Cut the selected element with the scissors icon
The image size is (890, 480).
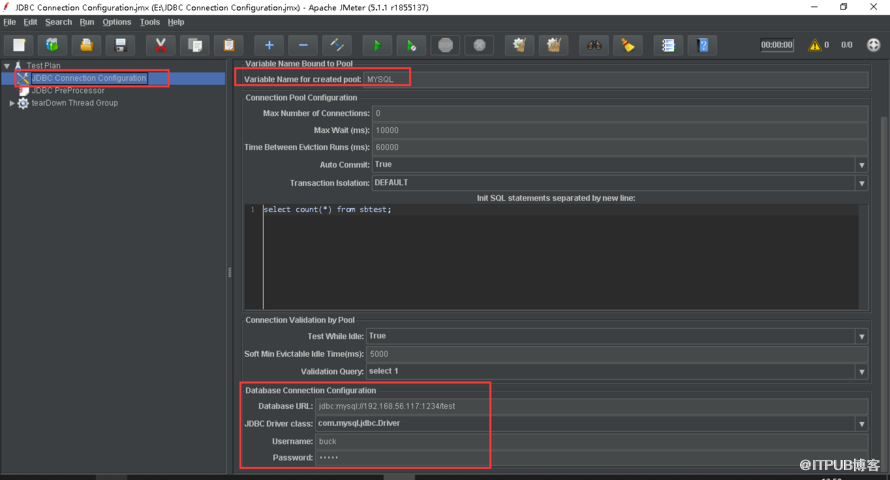[x=160, y=45]
